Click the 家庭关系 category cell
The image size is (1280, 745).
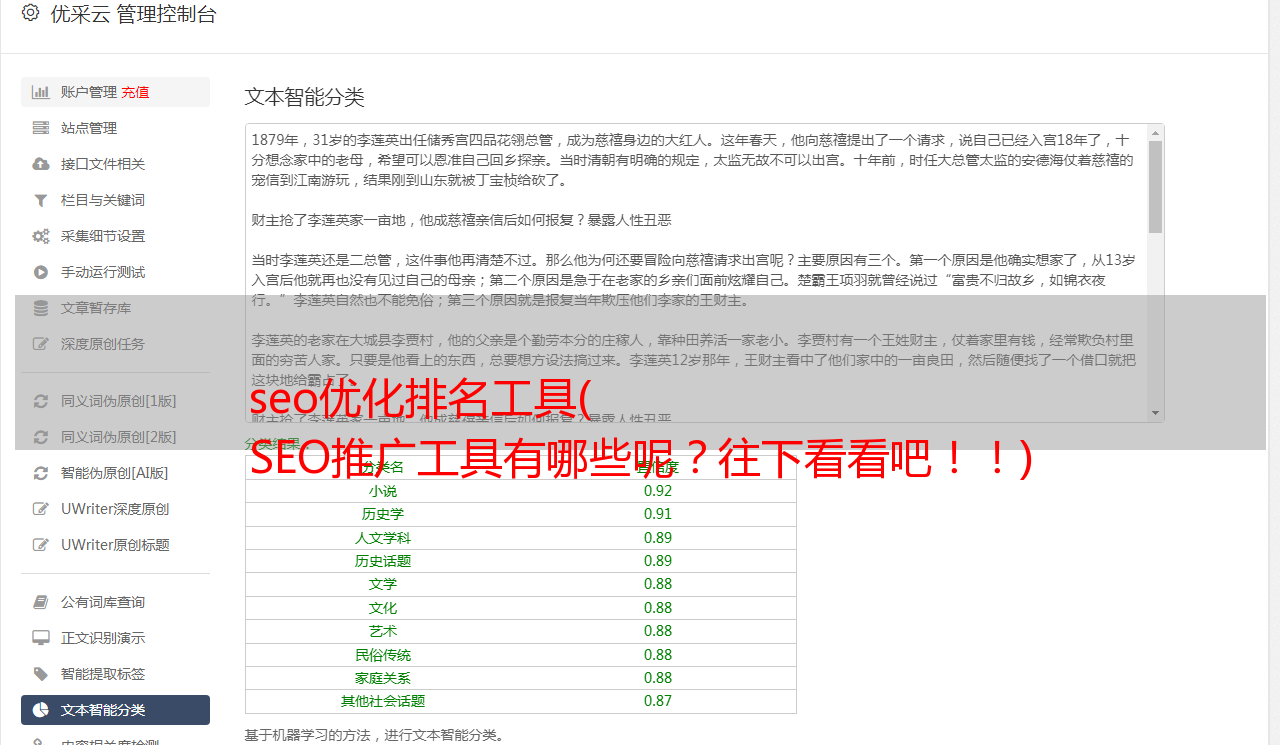383,678
